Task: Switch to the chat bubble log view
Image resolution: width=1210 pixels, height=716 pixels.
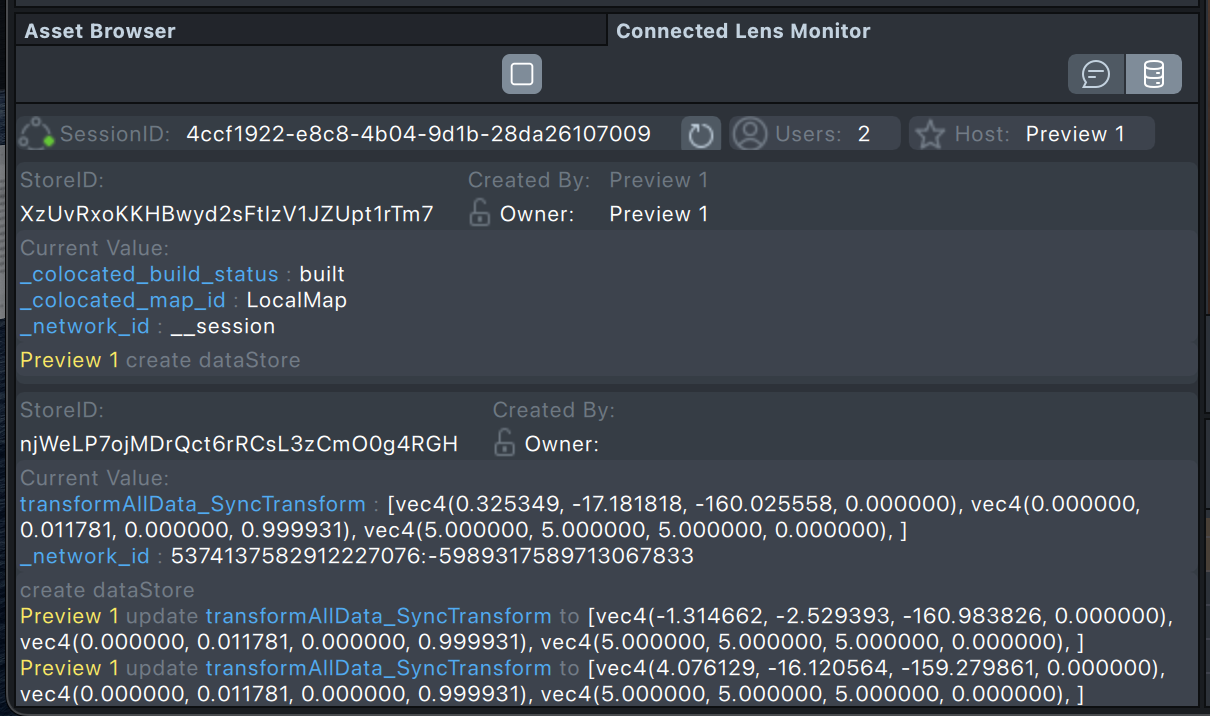Action: coord(1096,75)
